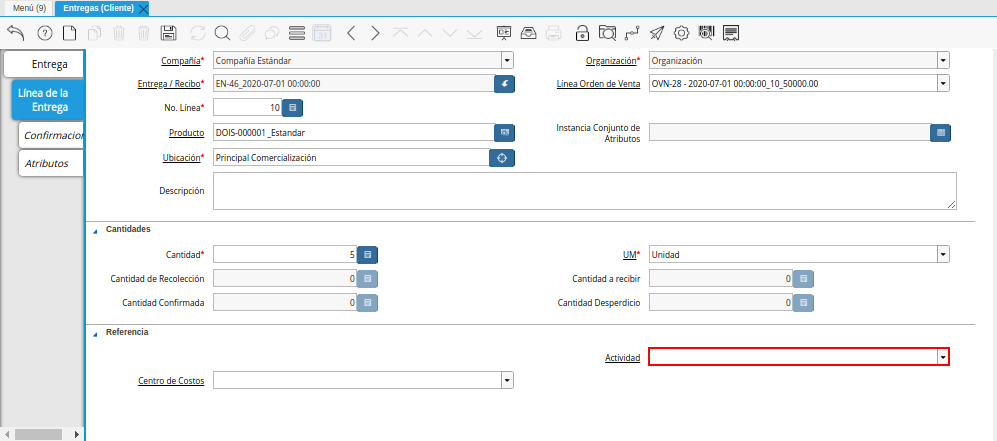Click the paperclip attachment icon
Image resolution: width=997 pixels, height=441 pixels.
click(247, 33)
